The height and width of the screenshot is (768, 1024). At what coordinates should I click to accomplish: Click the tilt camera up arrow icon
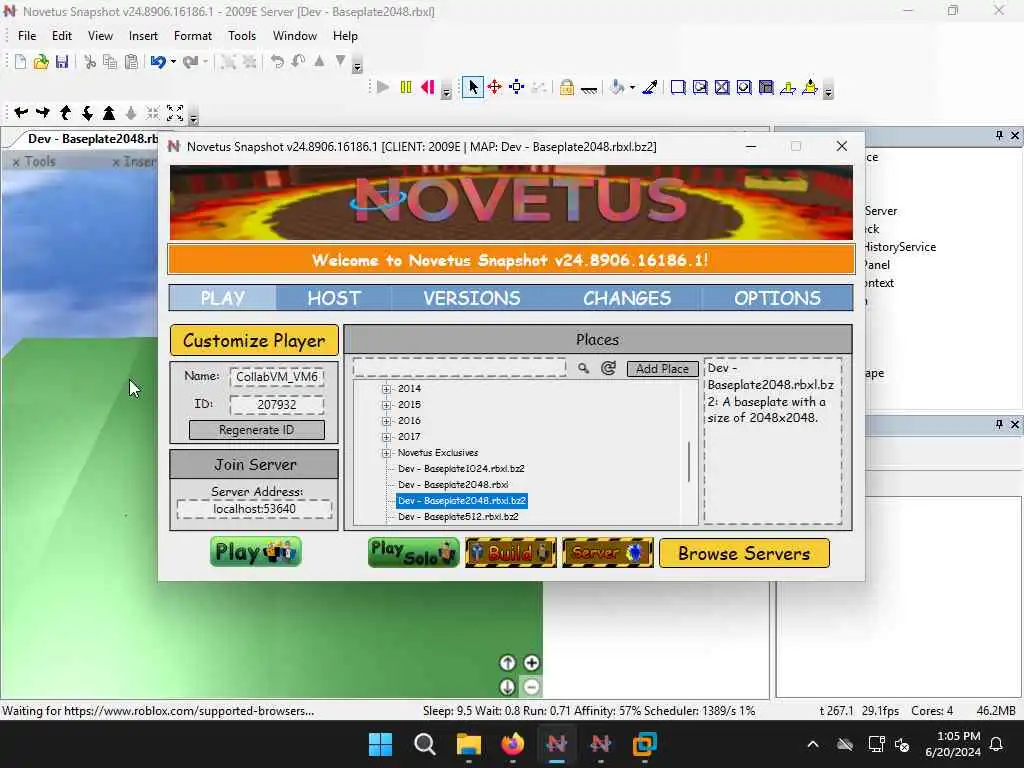[x=65, y=113]
